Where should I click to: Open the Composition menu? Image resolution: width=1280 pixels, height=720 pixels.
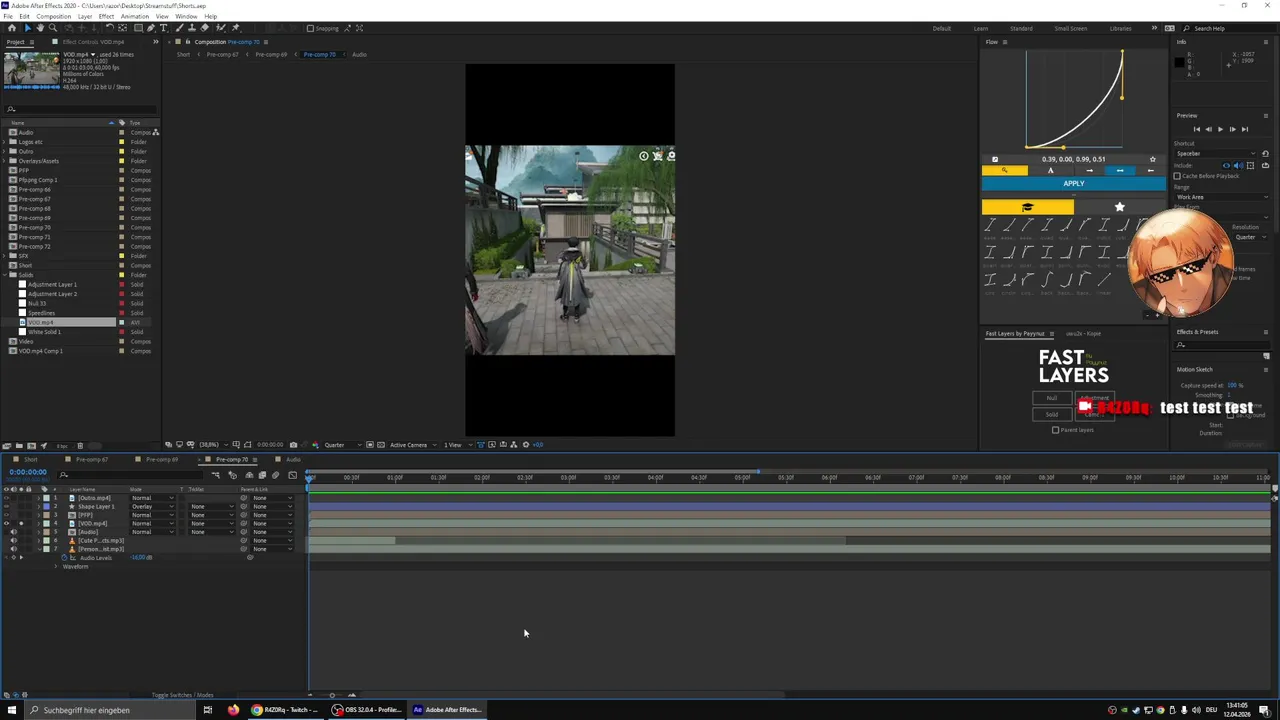tap(54, 17)
